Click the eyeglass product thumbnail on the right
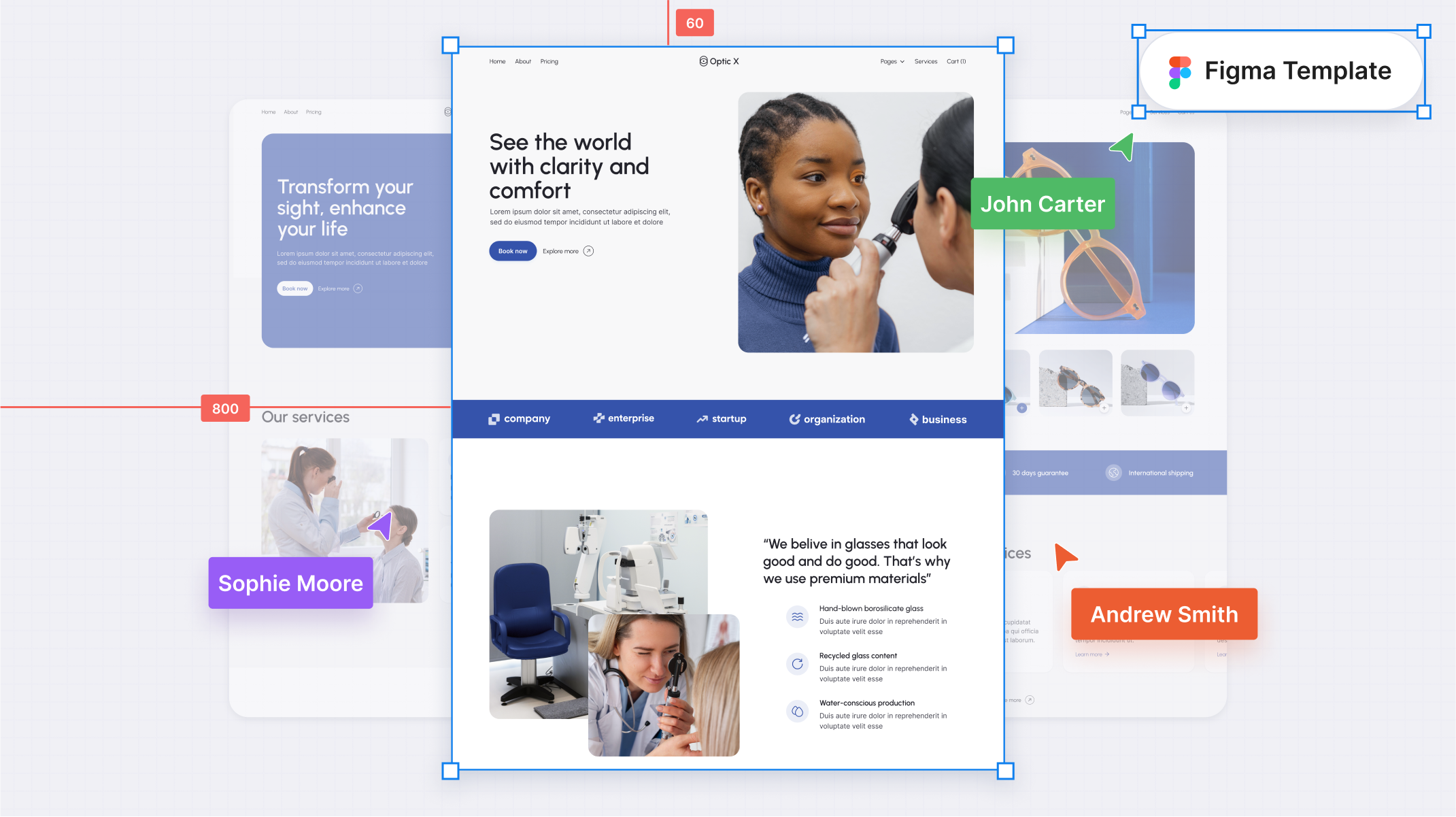The width and height of the screenshot is (1456, 817). coord(1153,381)
